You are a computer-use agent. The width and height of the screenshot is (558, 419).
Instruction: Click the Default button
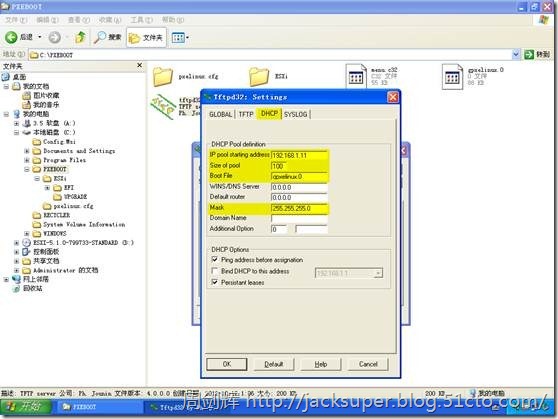[274, 364]
